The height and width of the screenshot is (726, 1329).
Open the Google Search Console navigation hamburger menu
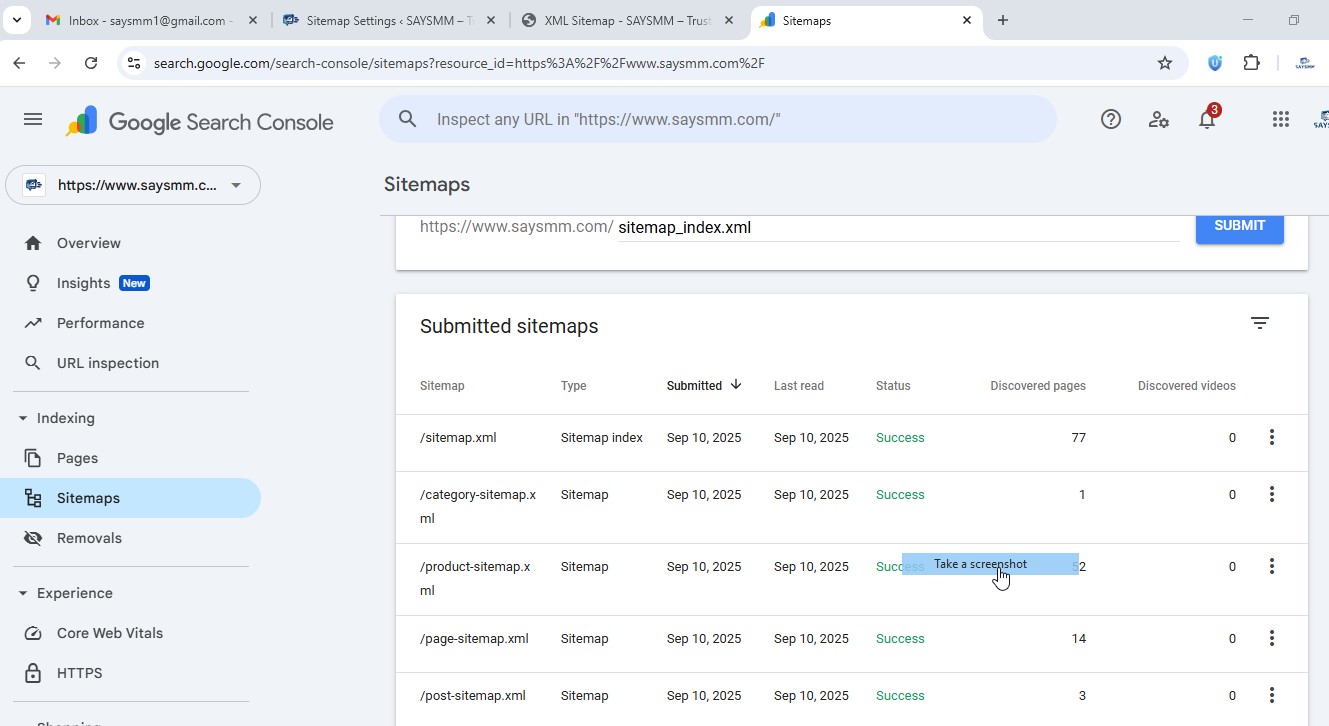(33, 118)
